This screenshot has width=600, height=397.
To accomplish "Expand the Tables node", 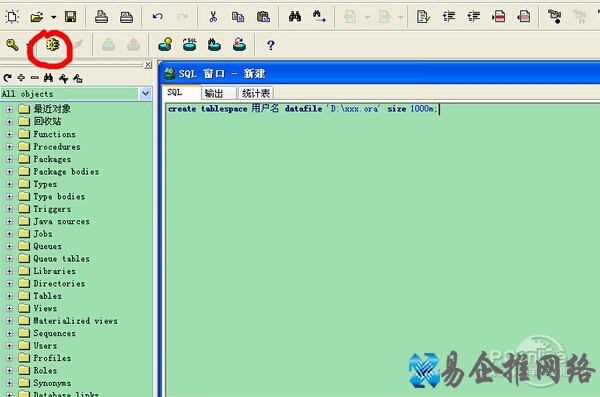I will pos(10,296).
